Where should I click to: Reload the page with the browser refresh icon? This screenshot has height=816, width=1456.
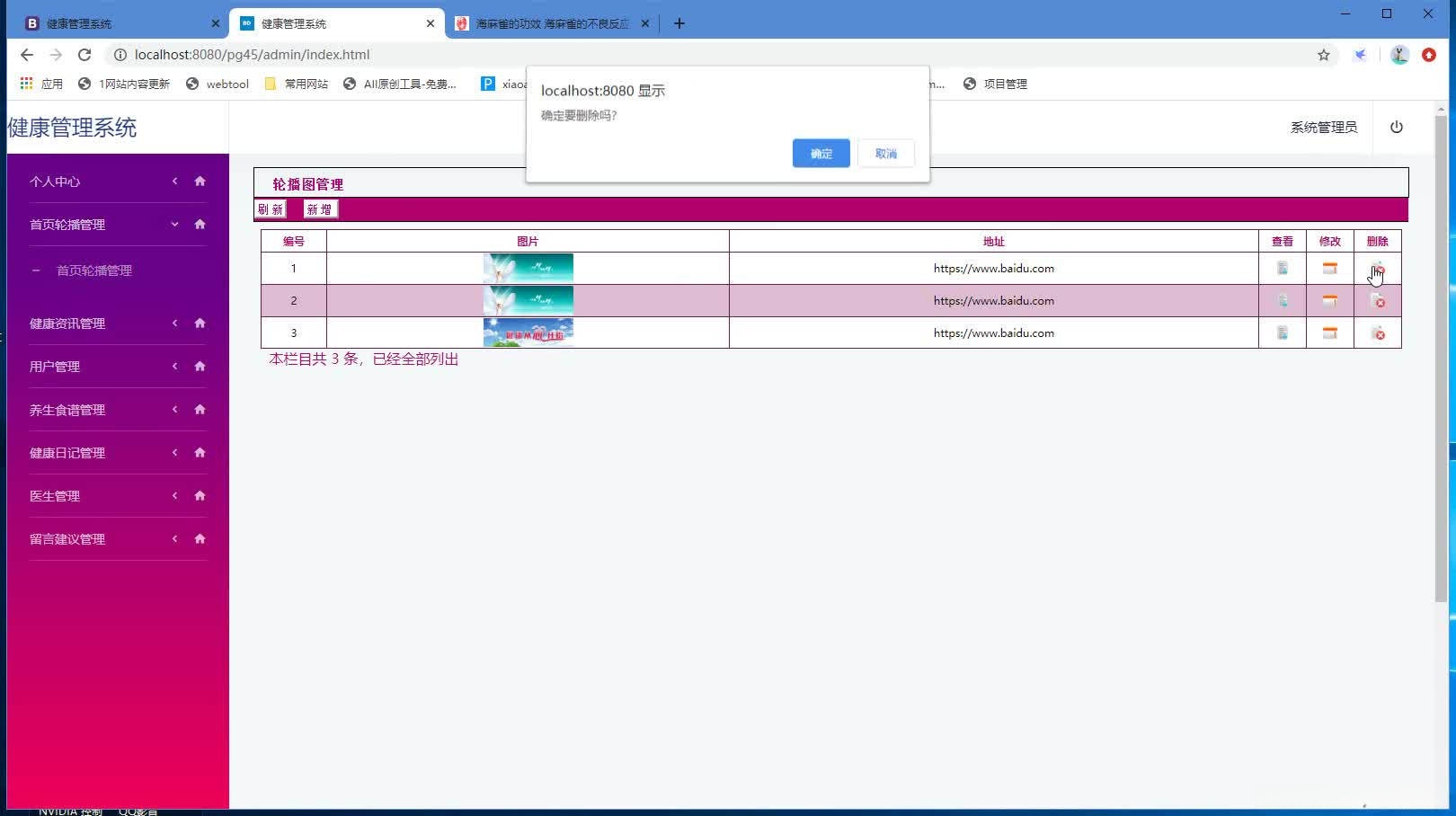(84, 55)
